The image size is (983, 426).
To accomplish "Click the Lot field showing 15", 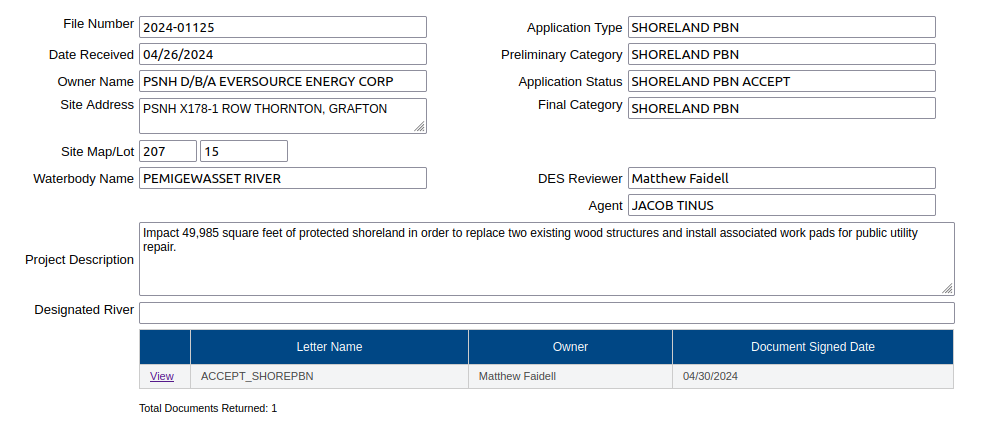I will tap(244, 151).
